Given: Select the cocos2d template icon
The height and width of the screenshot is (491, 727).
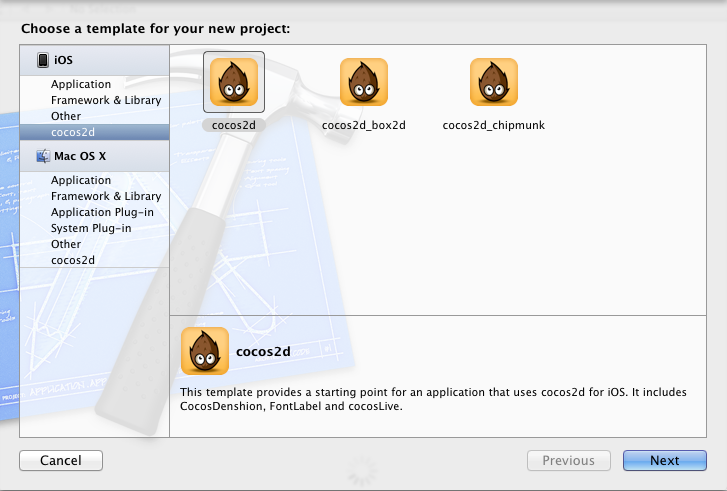Looking at the screenshot, I should click(234, 82).
